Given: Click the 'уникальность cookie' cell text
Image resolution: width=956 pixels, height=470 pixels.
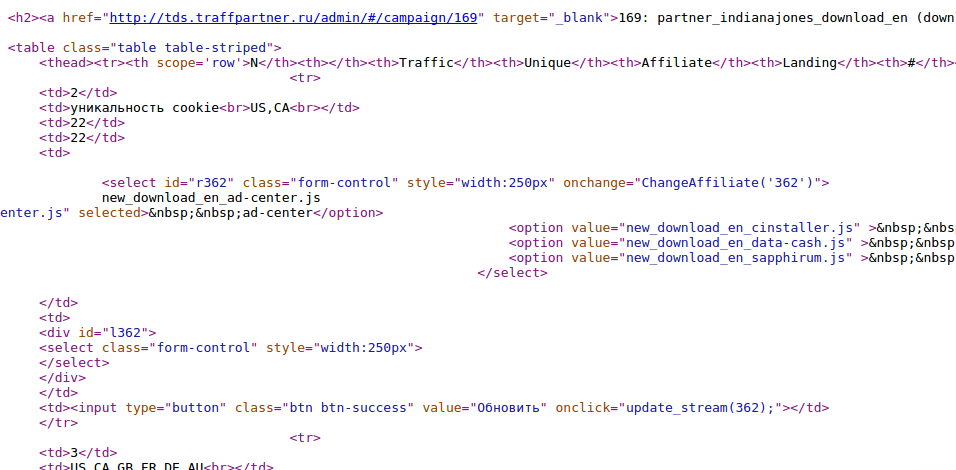Looking at the screenshot, I should point(144,108).
